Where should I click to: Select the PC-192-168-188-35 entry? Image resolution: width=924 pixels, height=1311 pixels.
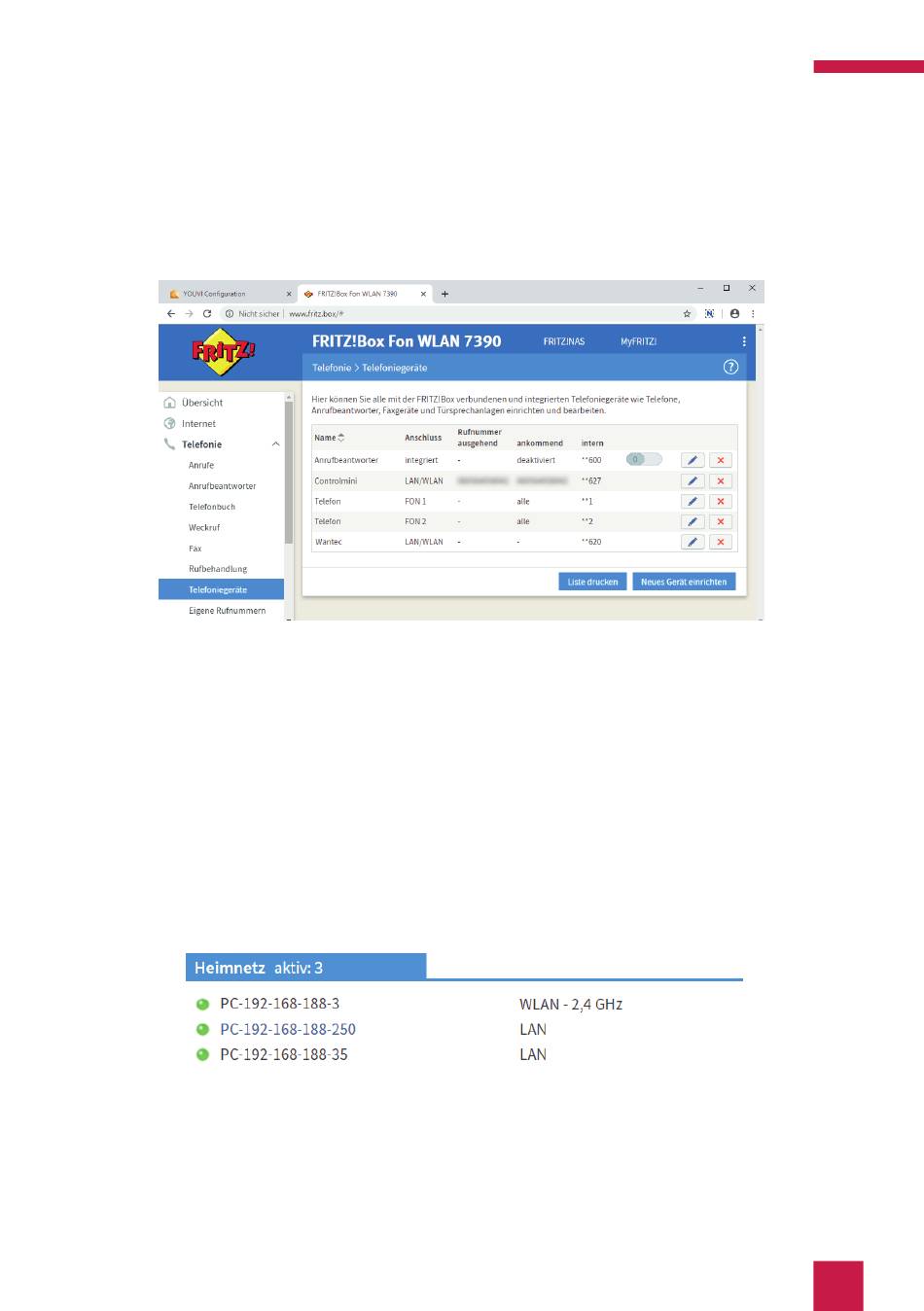284,1054
